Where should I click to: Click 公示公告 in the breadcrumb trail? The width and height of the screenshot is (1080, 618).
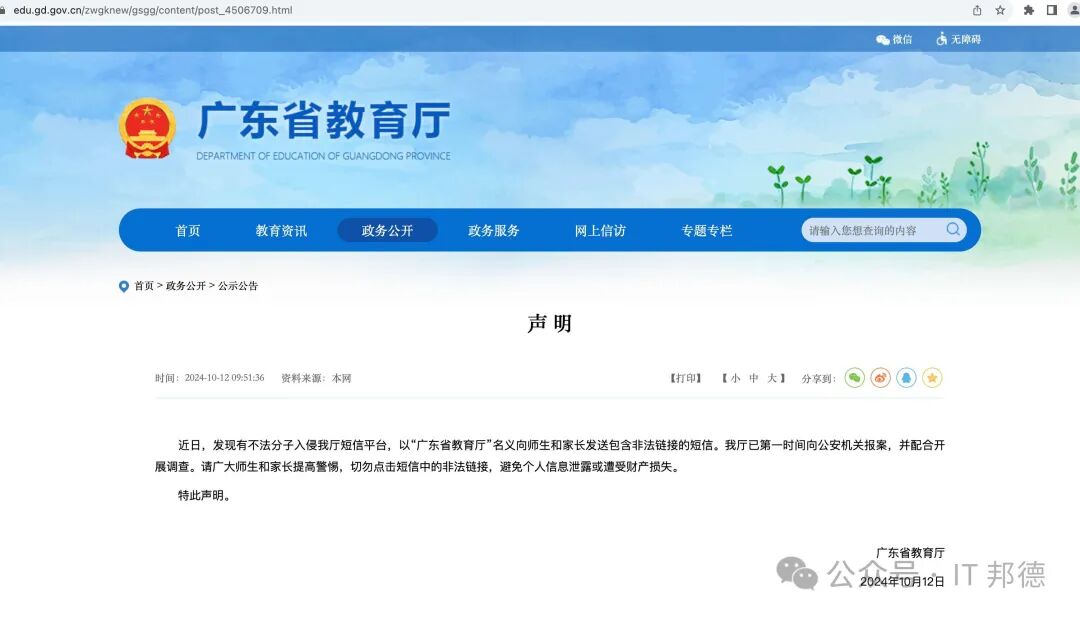[x=238, y=286]
